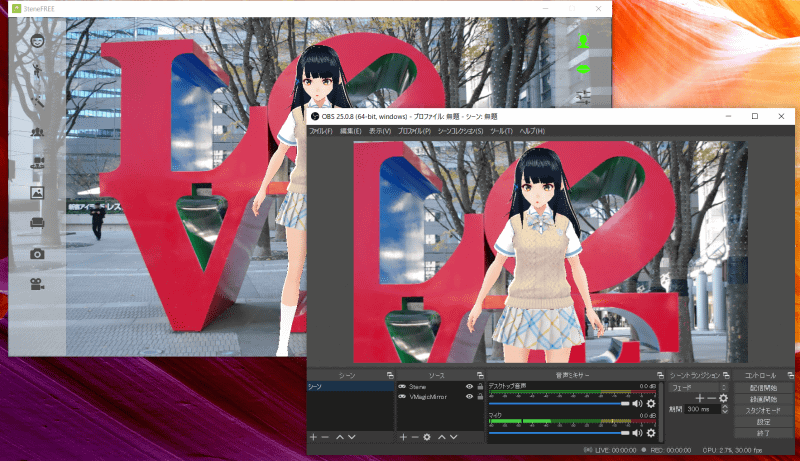Open transition properties gear icon

723,398
